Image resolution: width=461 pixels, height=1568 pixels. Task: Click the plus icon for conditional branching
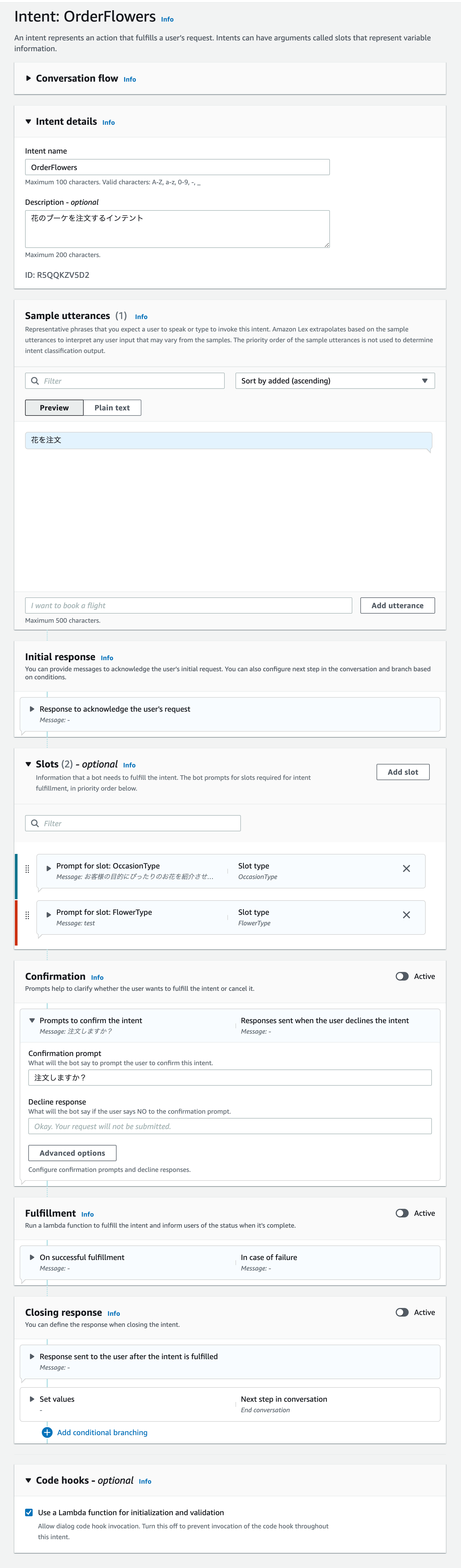pyautogui.click(x=47, y=1432)
